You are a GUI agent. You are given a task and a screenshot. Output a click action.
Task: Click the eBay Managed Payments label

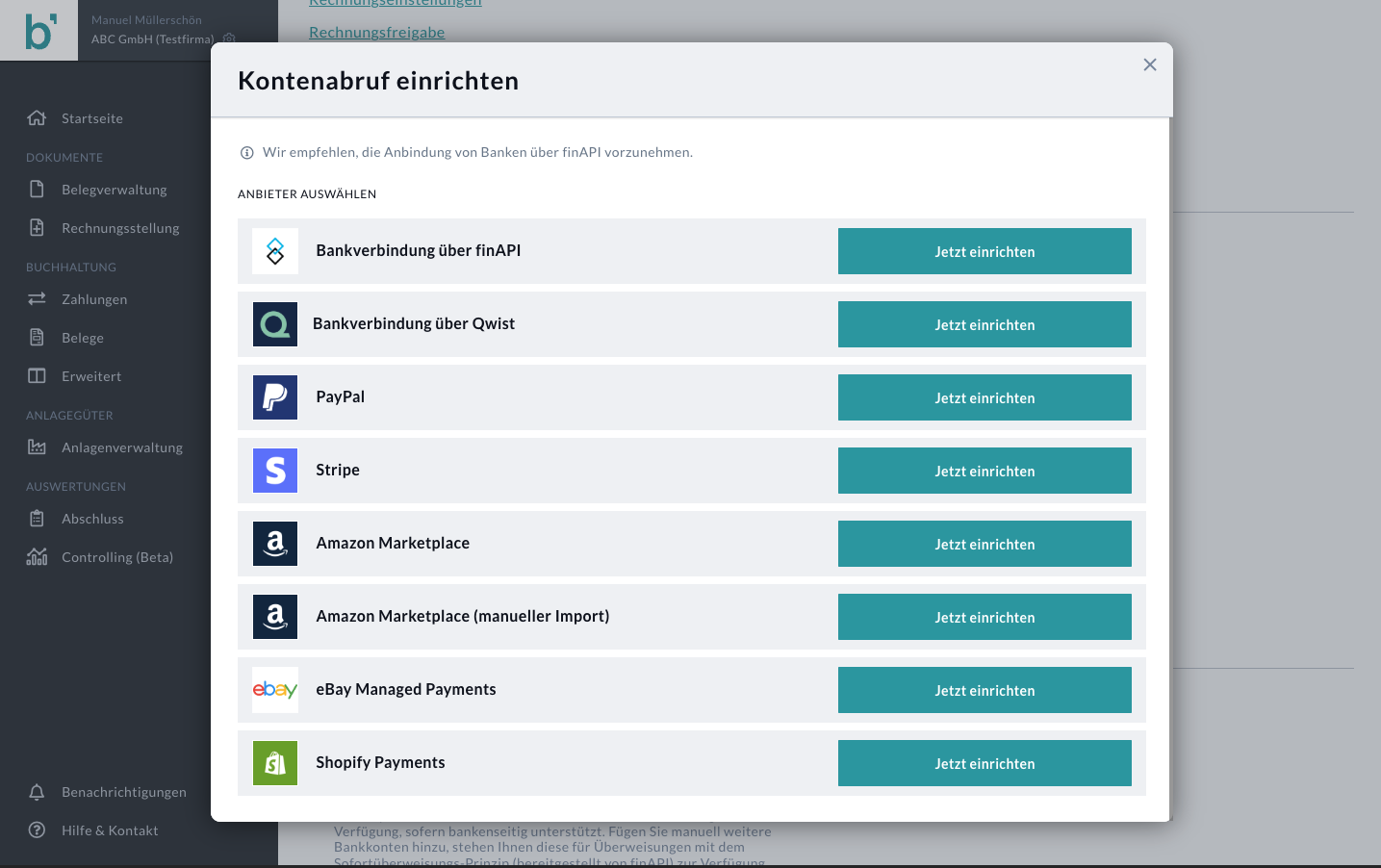tap(406, 690)
